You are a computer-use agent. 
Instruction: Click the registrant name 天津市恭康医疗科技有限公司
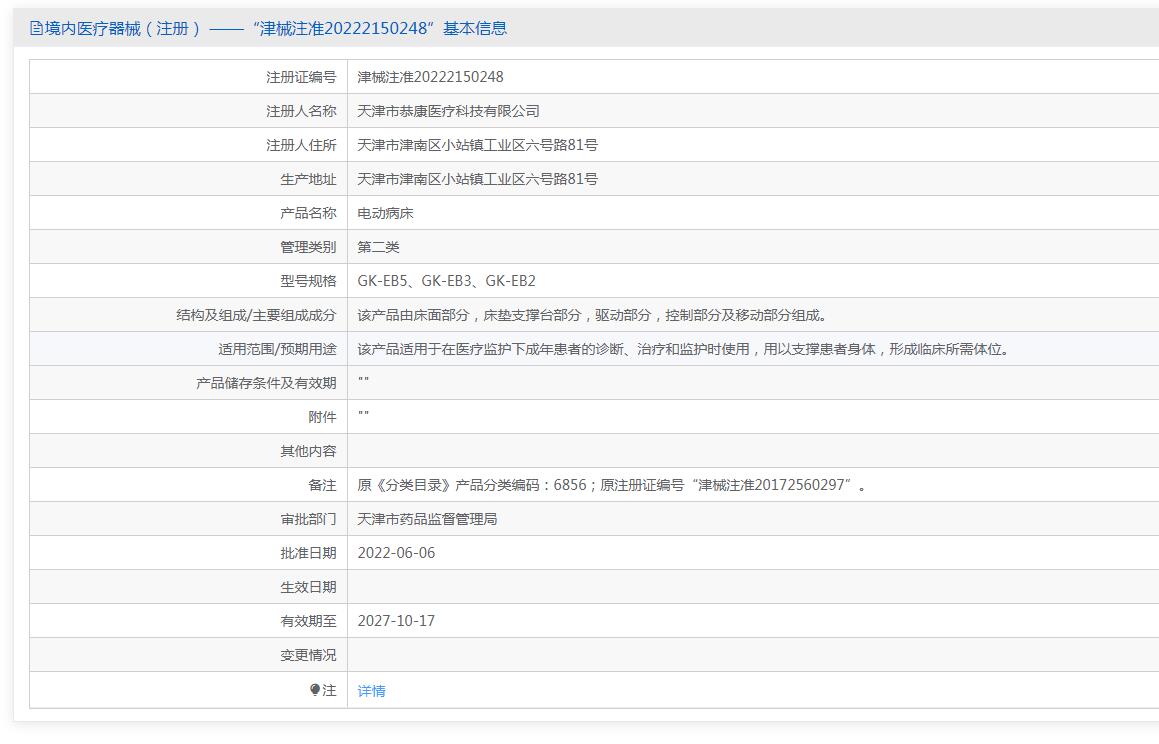click(448, 111)
